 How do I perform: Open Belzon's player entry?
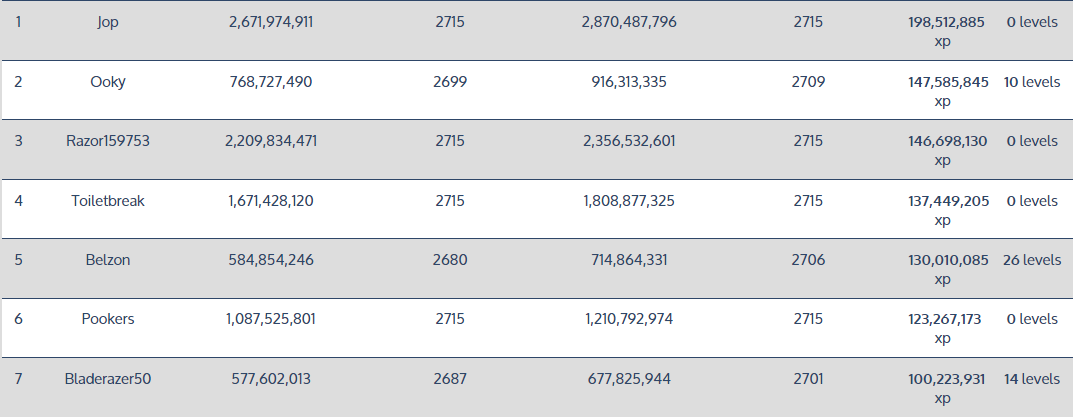point(108,260)
